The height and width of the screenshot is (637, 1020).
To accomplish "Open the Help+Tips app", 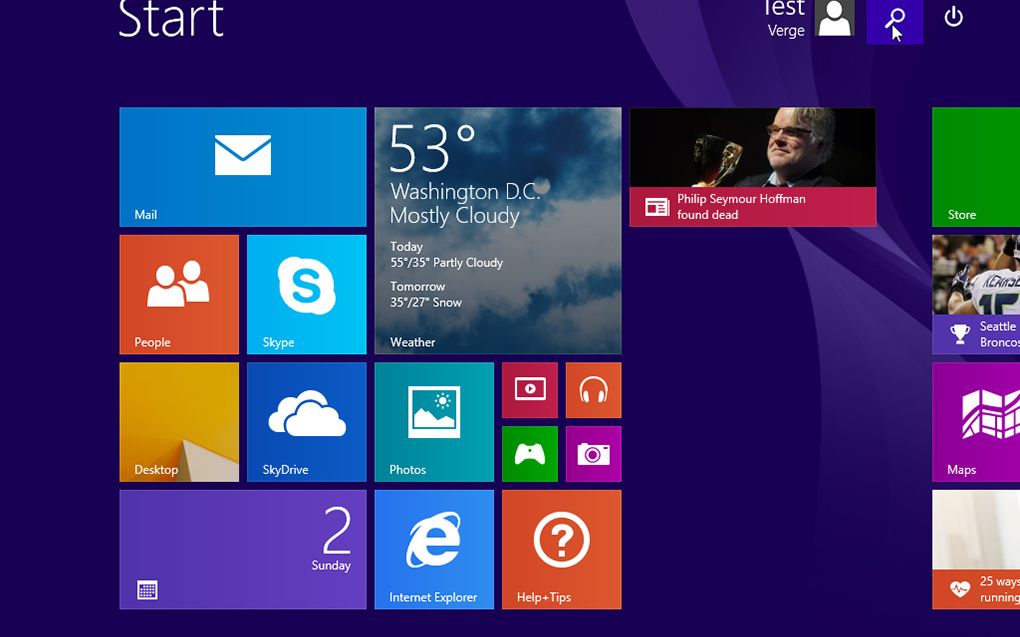I will (x=561, y=548).
